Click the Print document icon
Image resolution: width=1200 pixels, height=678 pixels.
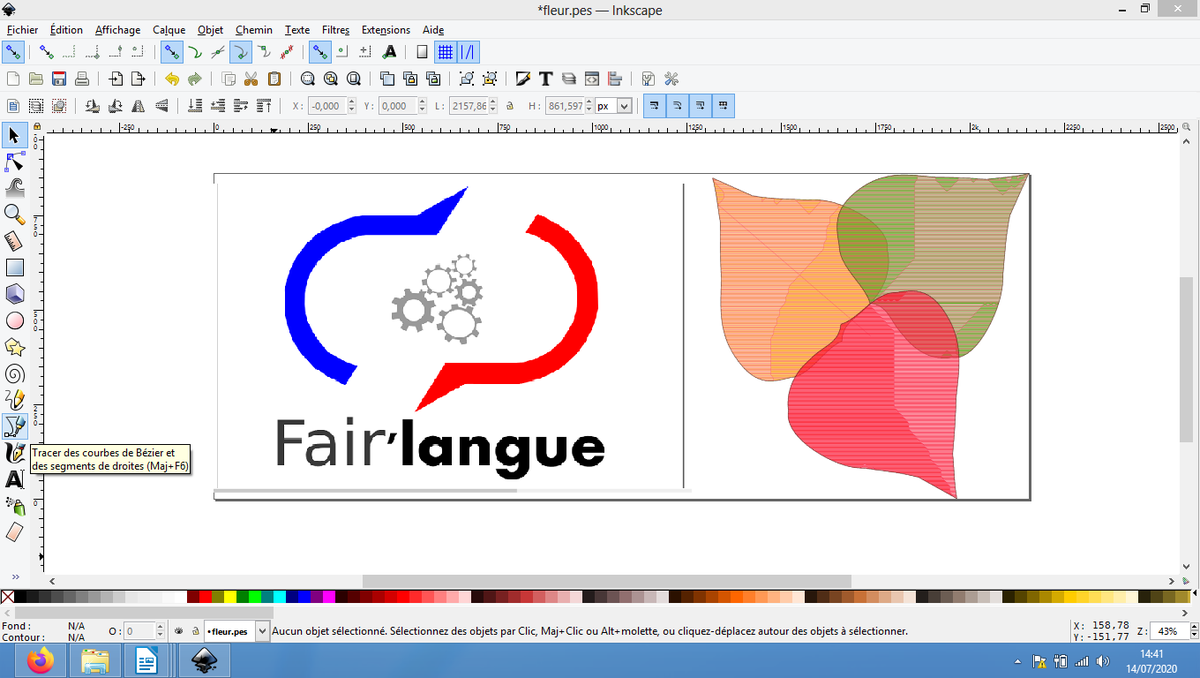point(82,79)
